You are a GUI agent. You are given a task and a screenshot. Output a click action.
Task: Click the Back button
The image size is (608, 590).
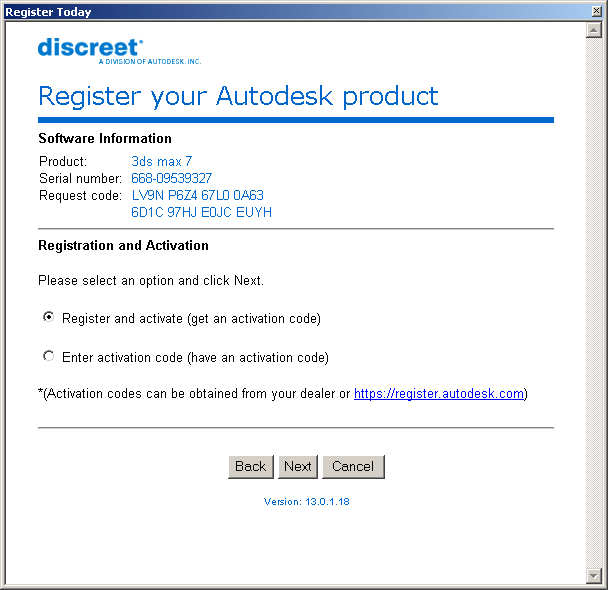click(x=250, y=467)
